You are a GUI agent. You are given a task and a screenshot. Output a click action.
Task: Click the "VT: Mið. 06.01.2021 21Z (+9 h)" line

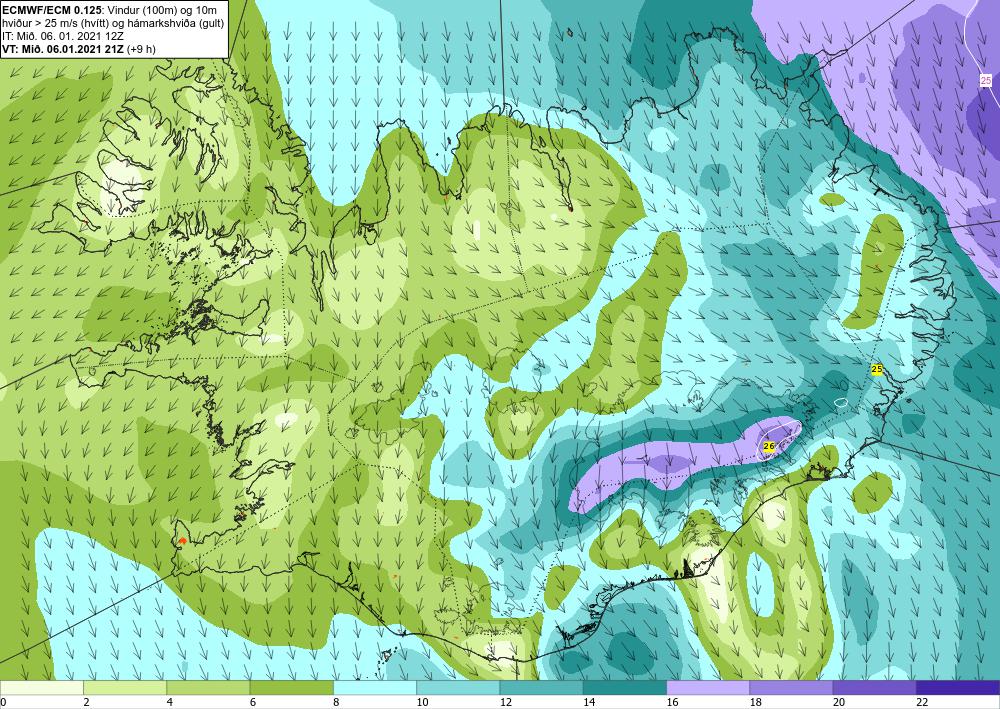pyautogui.click(x=79, y=48)
